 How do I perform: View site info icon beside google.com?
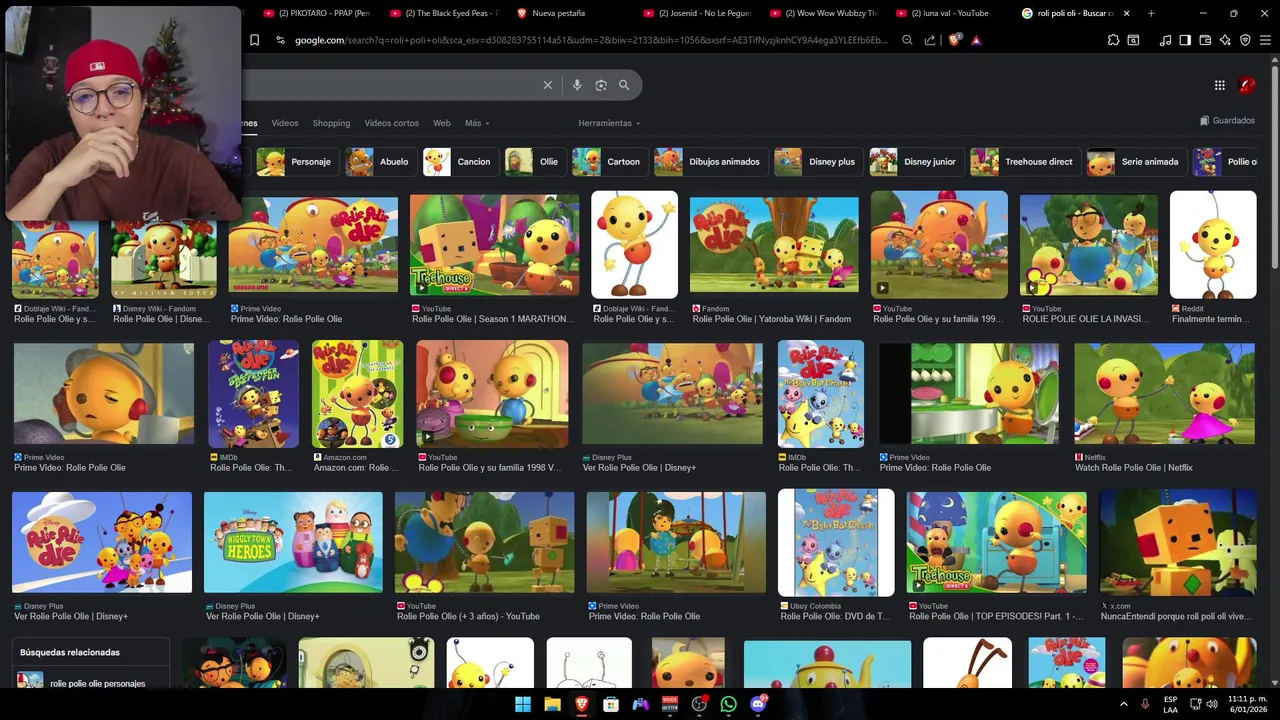pyautogui.click(x=280, y=40)
